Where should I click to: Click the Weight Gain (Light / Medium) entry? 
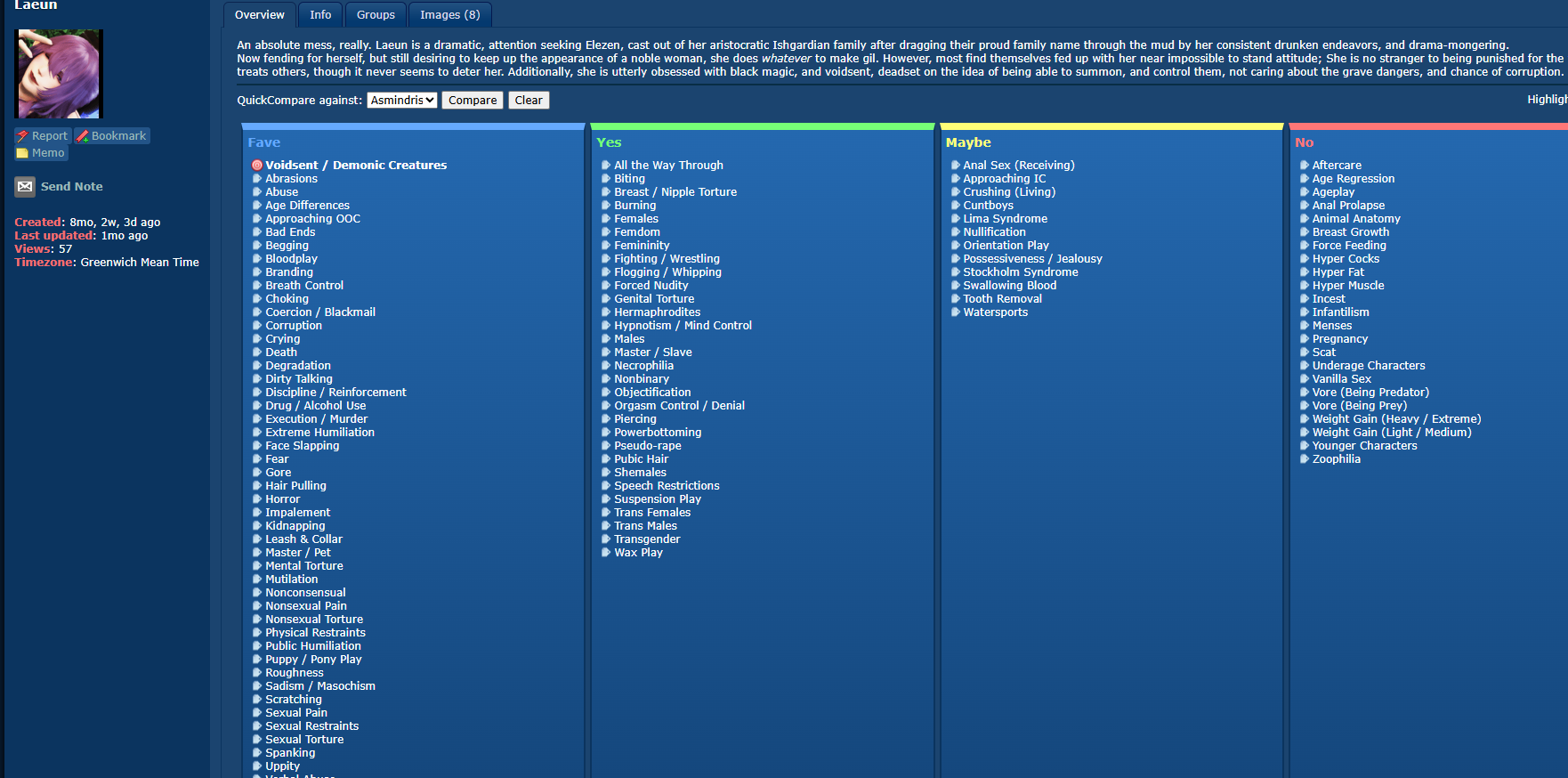click(1392, 433)
